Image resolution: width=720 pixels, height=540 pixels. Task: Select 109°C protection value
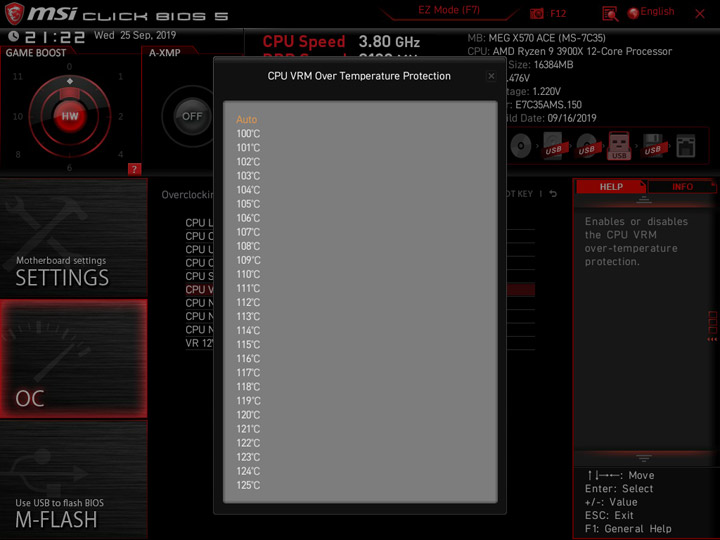[248, 260]
